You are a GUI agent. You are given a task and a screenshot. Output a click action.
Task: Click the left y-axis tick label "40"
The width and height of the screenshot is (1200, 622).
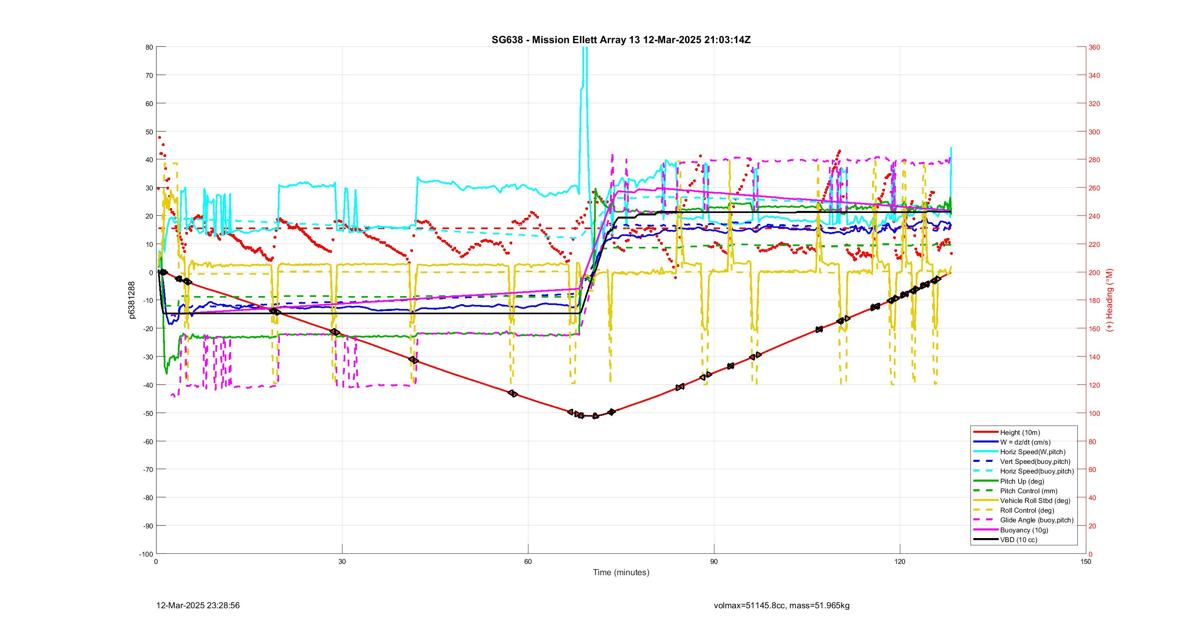148,160
